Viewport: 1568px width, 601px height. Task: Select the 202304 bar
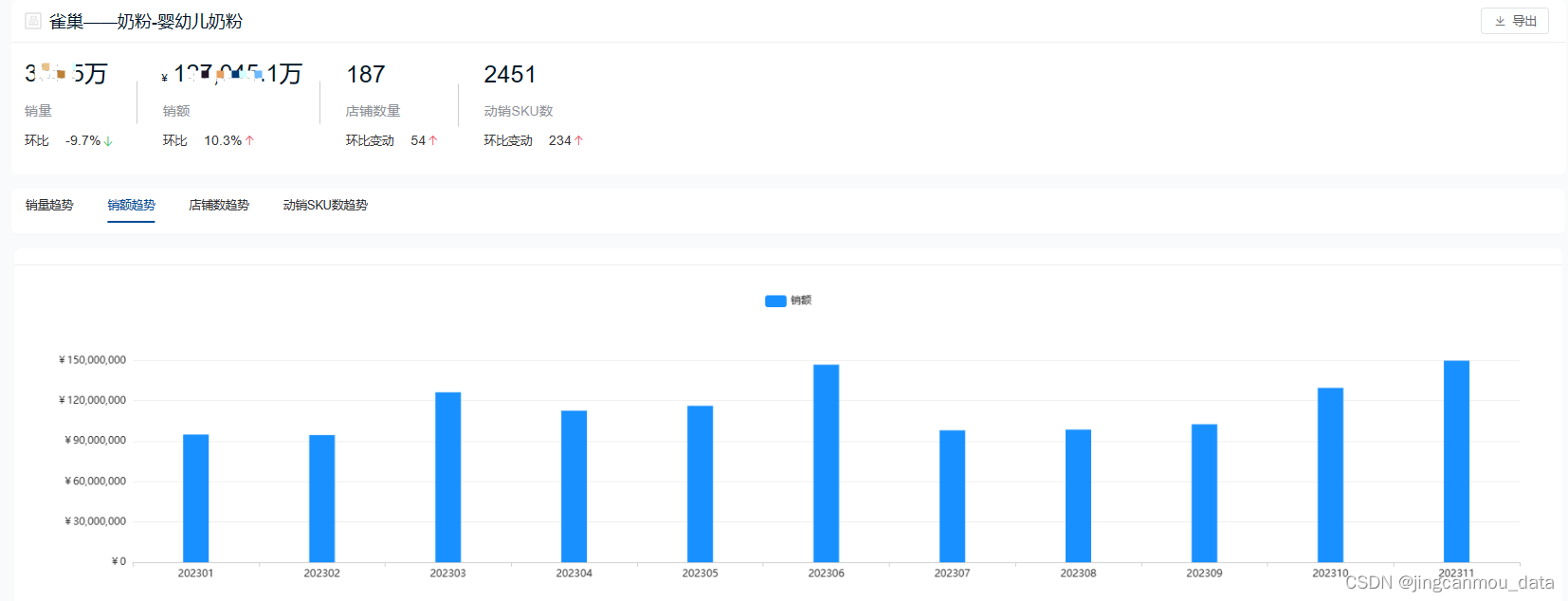[x=574, y=486]
